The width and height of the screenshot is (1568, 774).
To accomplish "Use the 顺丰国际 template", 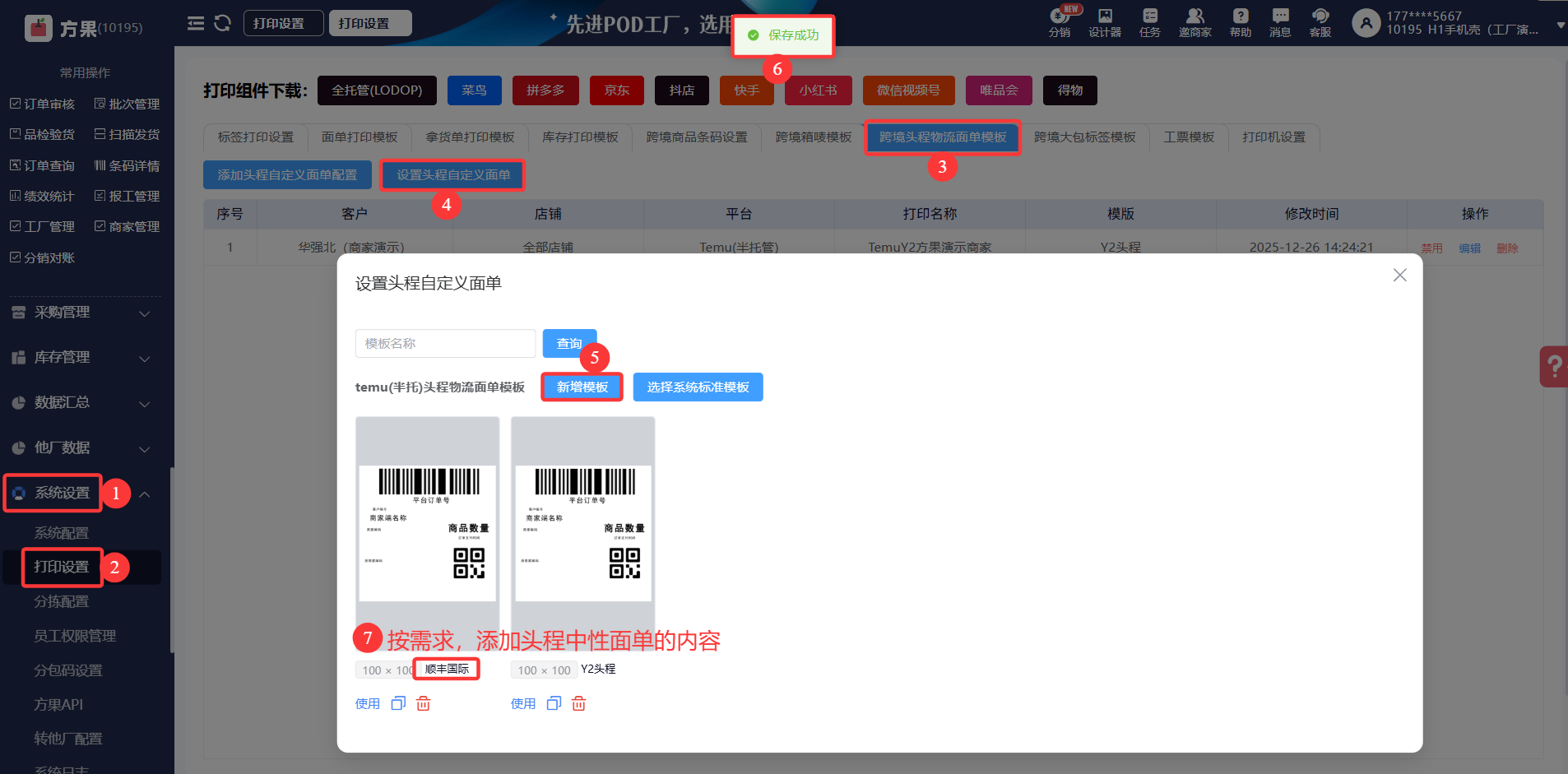I will coord(368,704).
